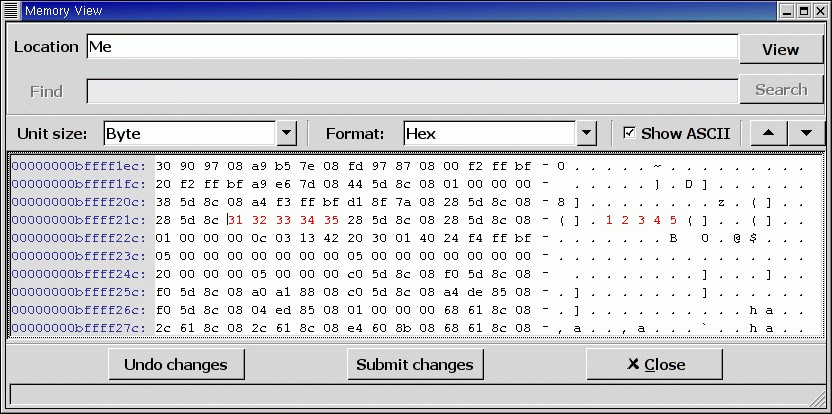This screenshot has height=414, width=832.
Task: Click red hex byte 32
Action: click(259, 220)
